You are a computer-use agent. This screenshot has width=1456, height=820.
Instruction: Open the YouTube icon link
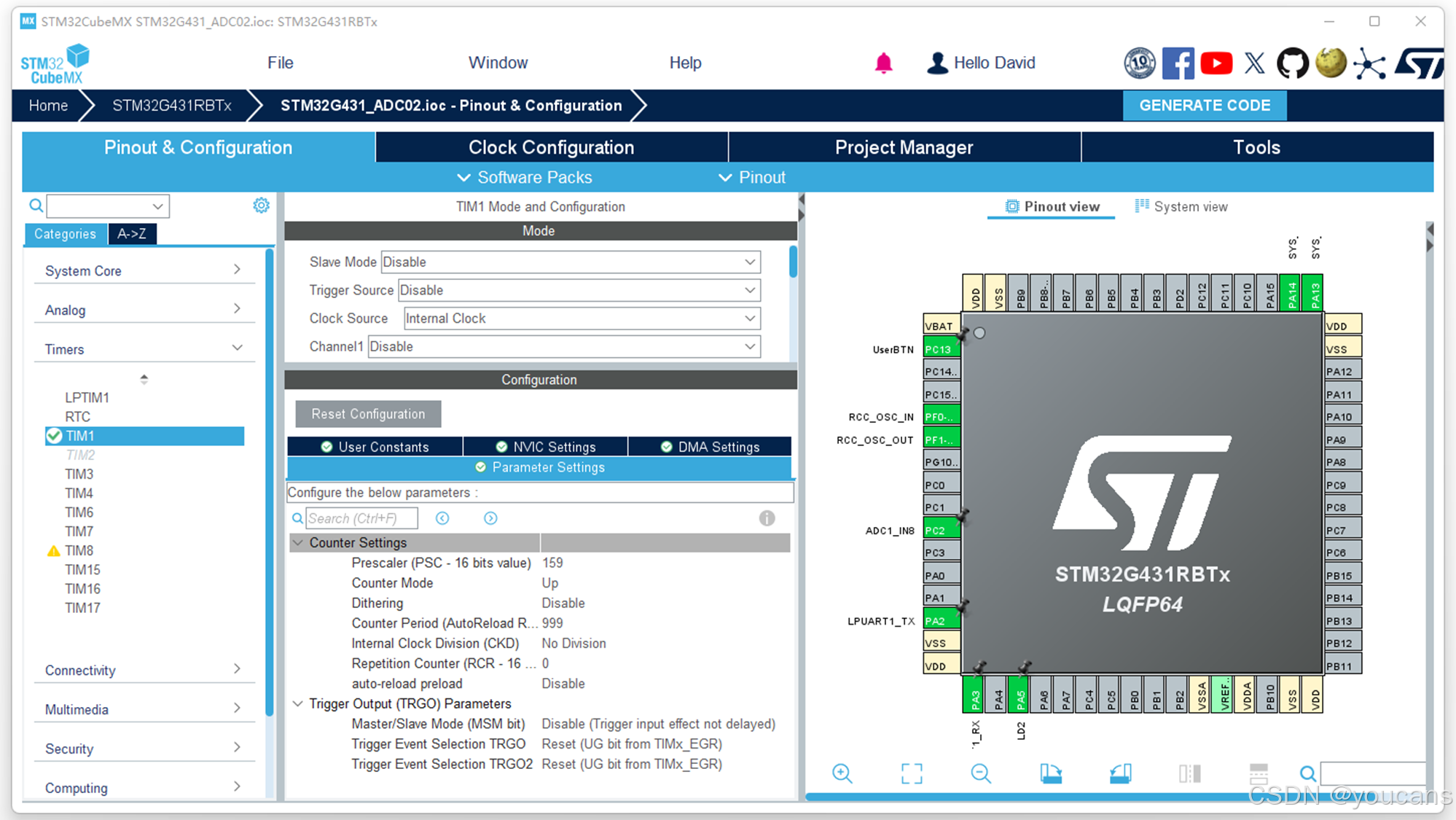click(x=1216, y=63)
